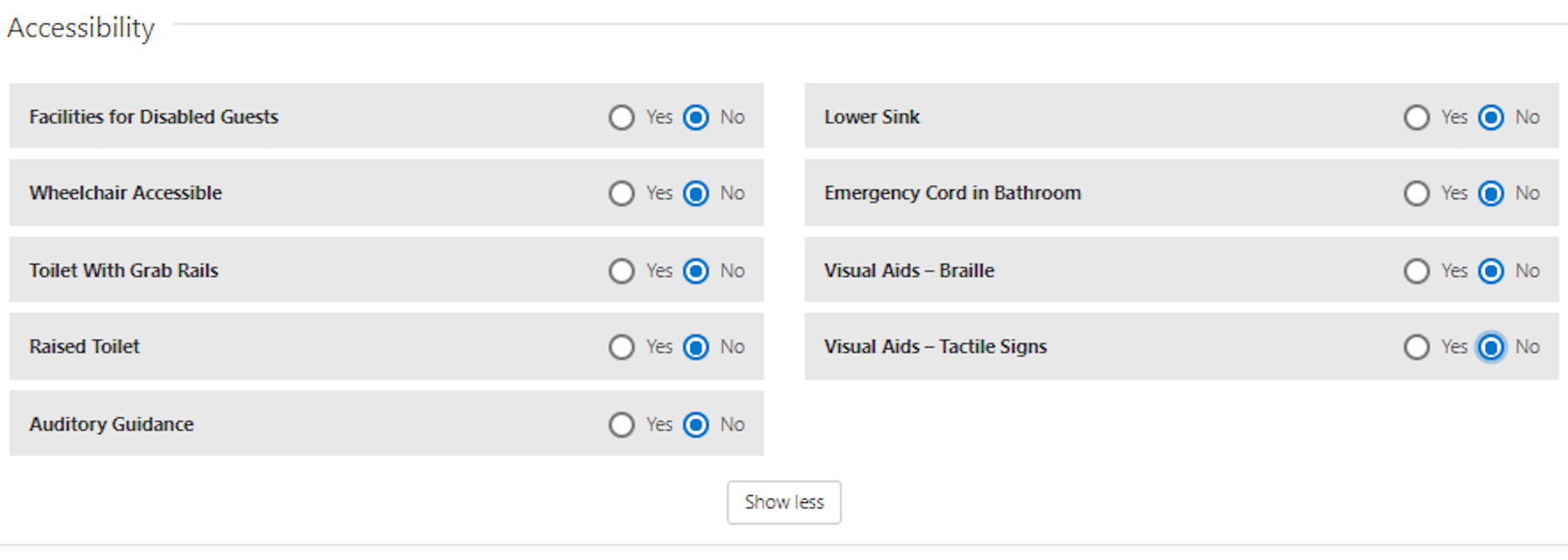Set Wheelchair Accessible to Yes

[x=621, y=194]
